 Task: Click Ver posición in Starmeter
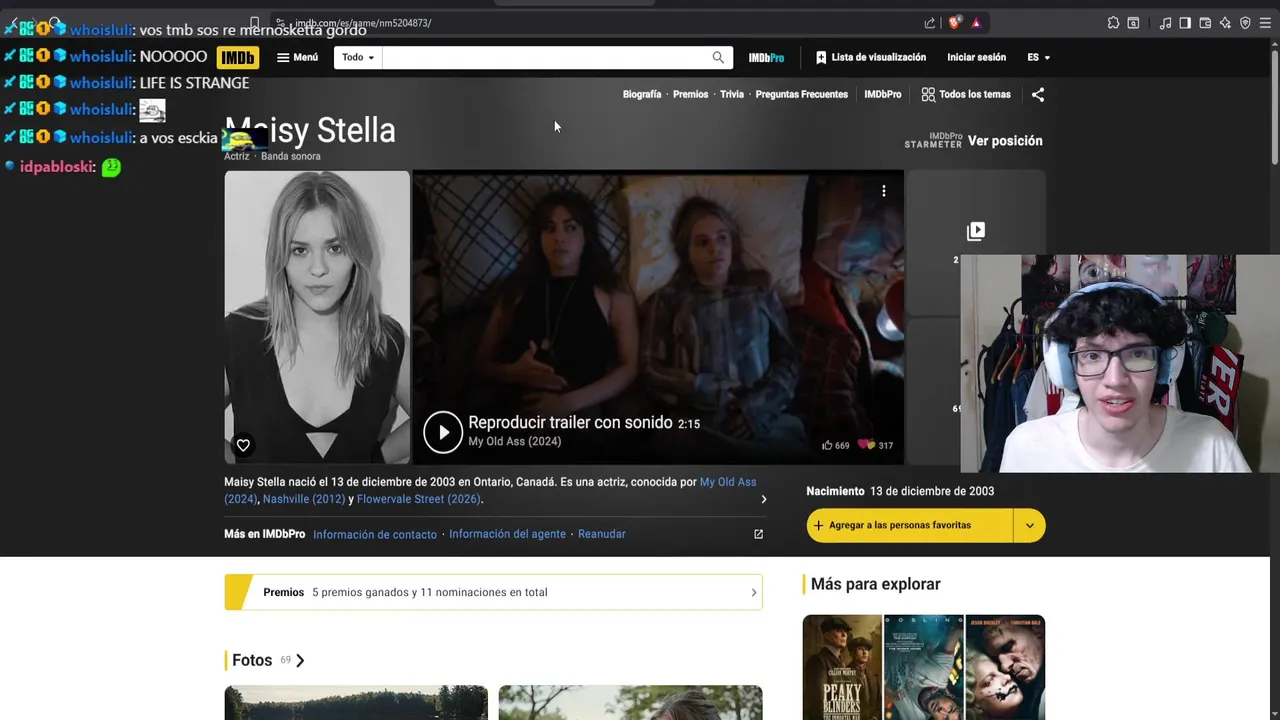(1005, 141)
